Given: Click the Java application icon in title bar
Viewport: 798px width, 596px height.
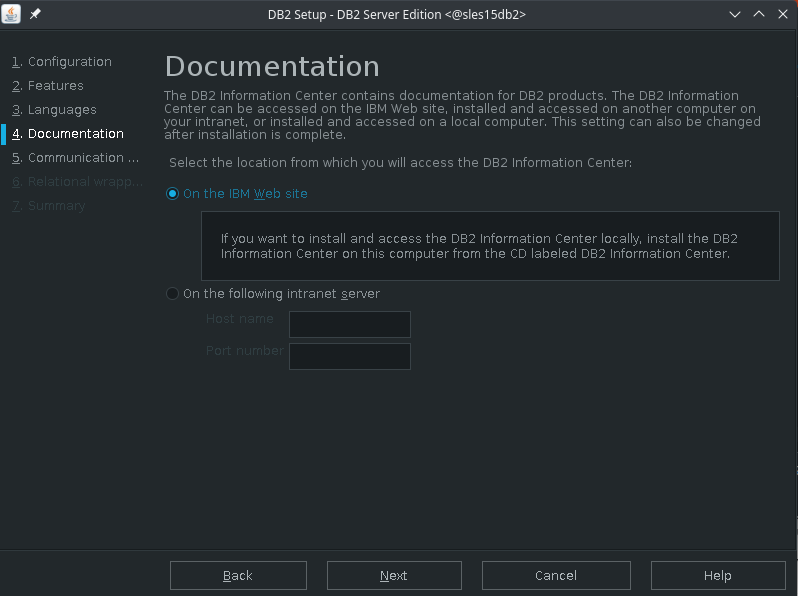Looking at the screenshot, I should (x=11, y=14).
